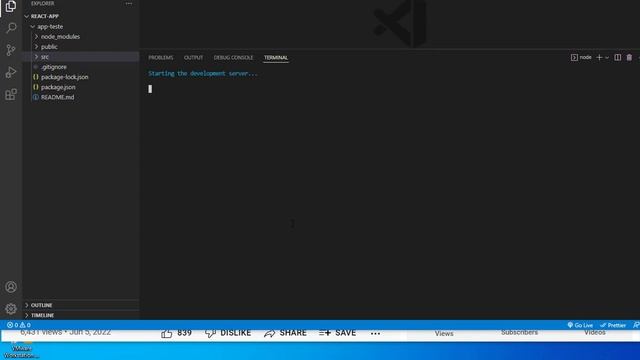Kill the terminal with trash icon

point(629,58)
